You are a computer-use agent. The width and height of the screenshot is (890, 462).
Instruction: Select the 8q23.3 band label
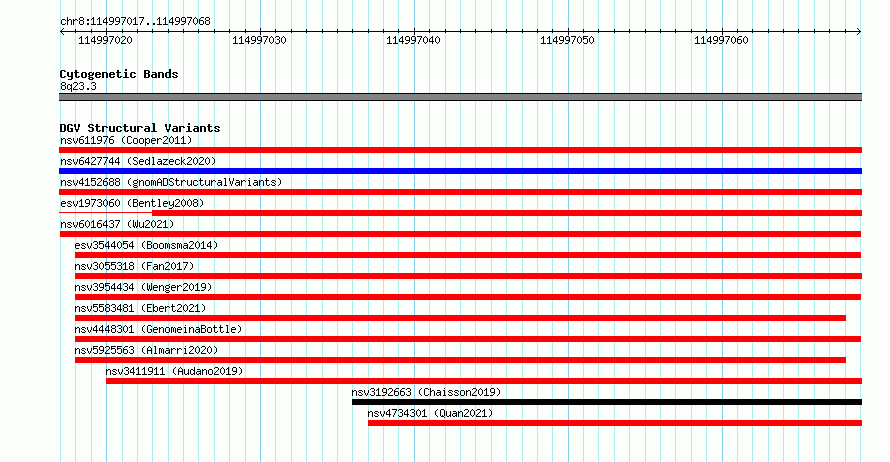[x=78, y=86]
